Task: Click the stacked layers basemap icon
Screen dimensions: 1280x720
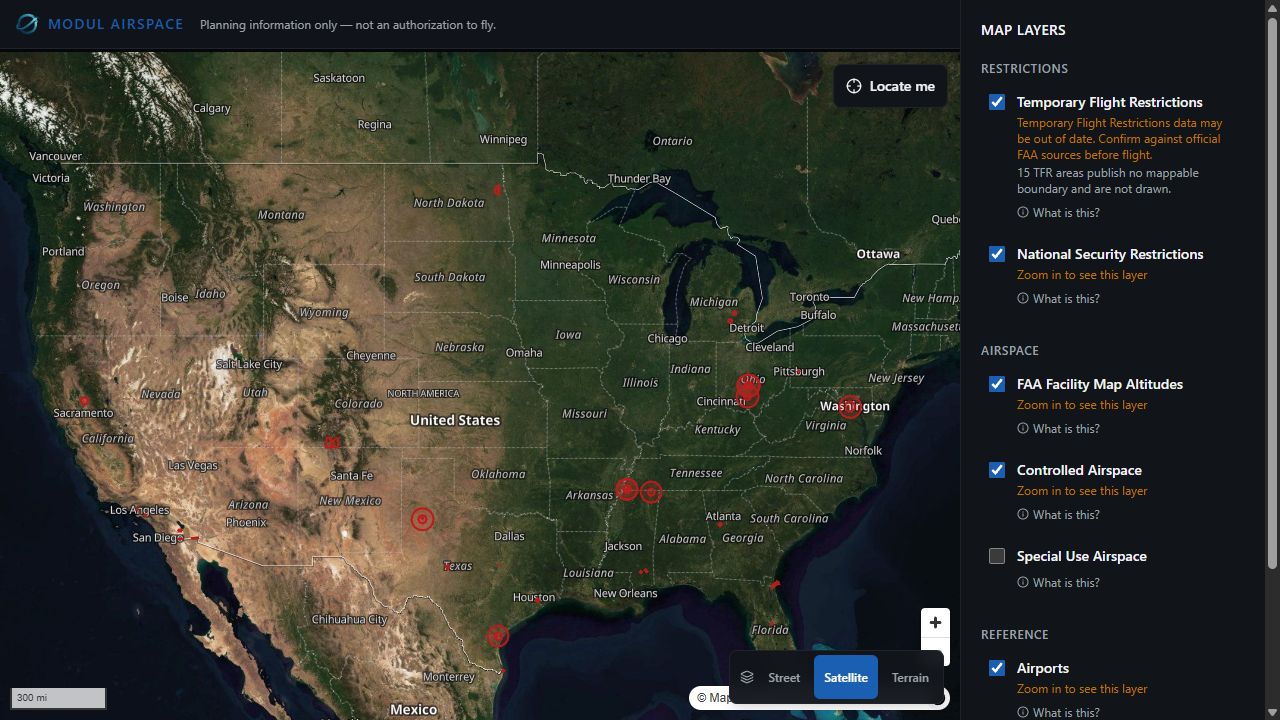Action: coord(747,677)
